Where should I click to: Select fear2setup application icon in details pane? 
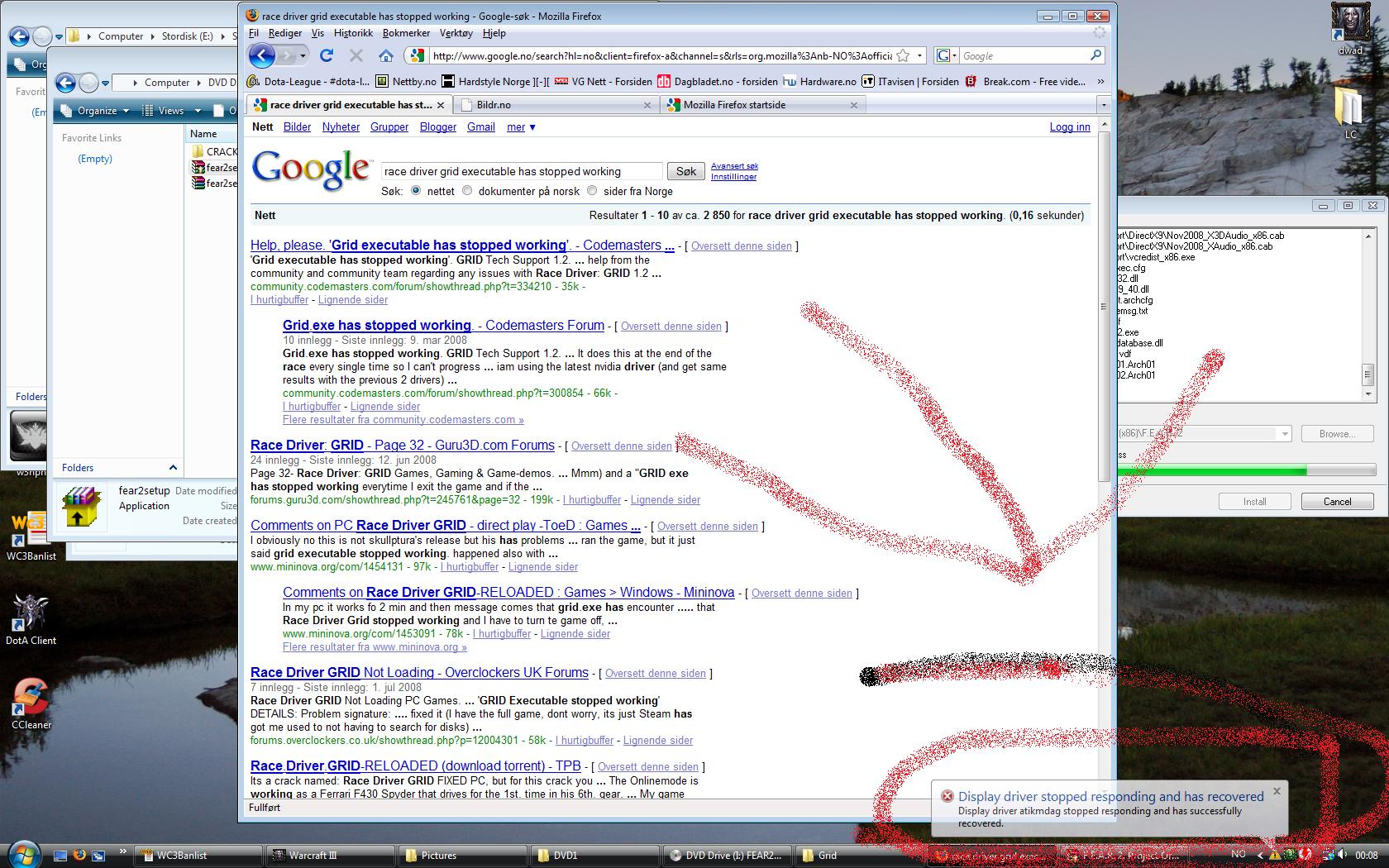click(x=81, y=506)
